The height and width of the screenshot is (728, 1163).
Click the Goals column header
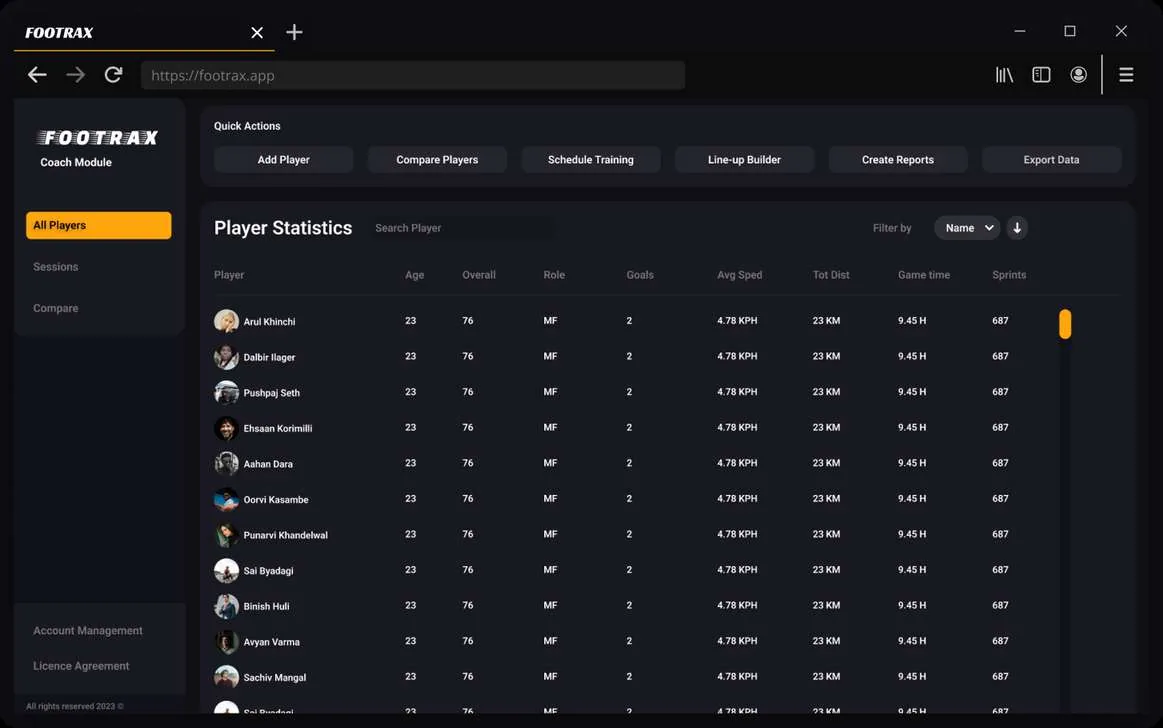coord(640,275)
